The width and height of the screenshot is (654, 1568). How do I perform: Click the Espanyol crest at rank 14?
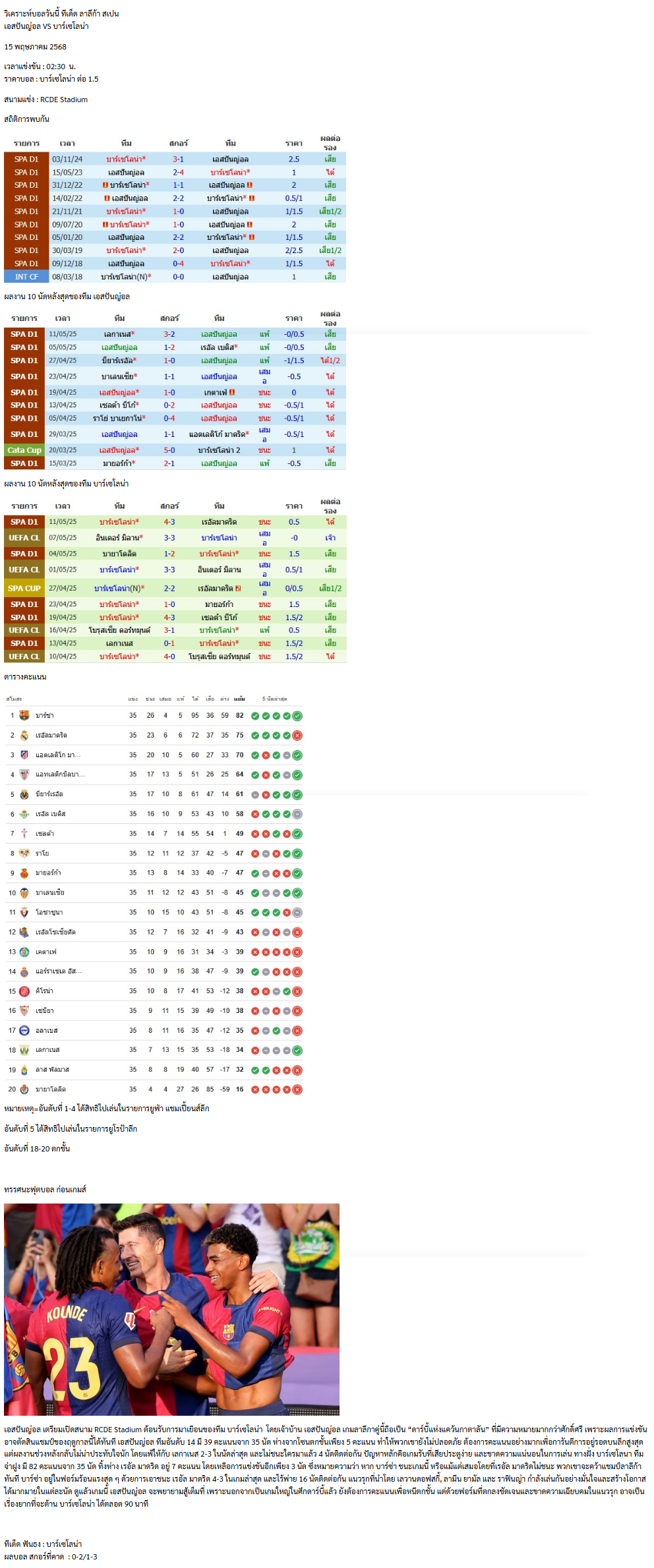pos(24,972)
